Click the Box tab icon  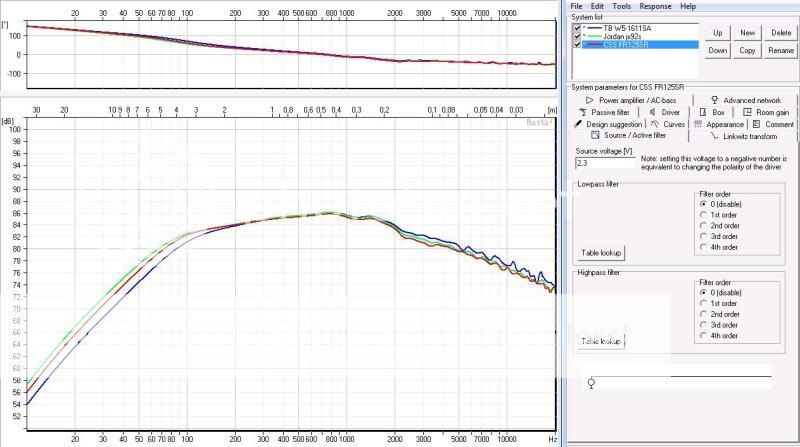point(703,112)
